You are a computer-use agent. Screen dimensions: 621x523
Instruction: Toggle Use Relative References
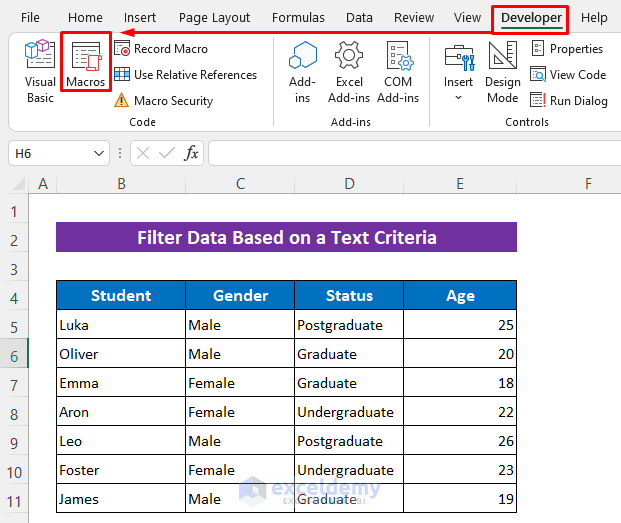coord(185,74)
